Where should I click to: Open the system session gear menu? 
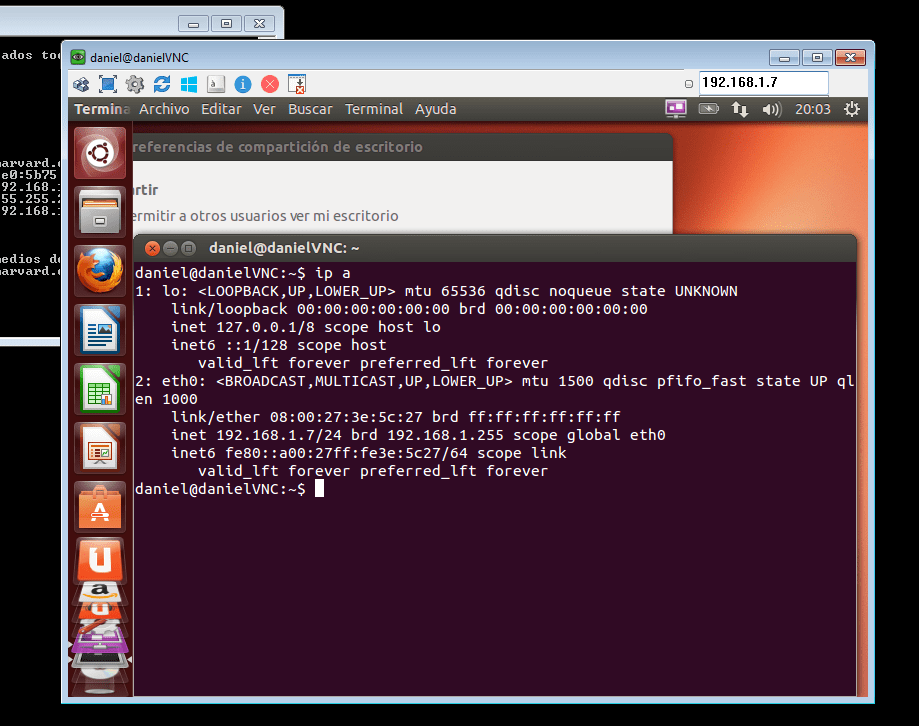coord(852,109)
